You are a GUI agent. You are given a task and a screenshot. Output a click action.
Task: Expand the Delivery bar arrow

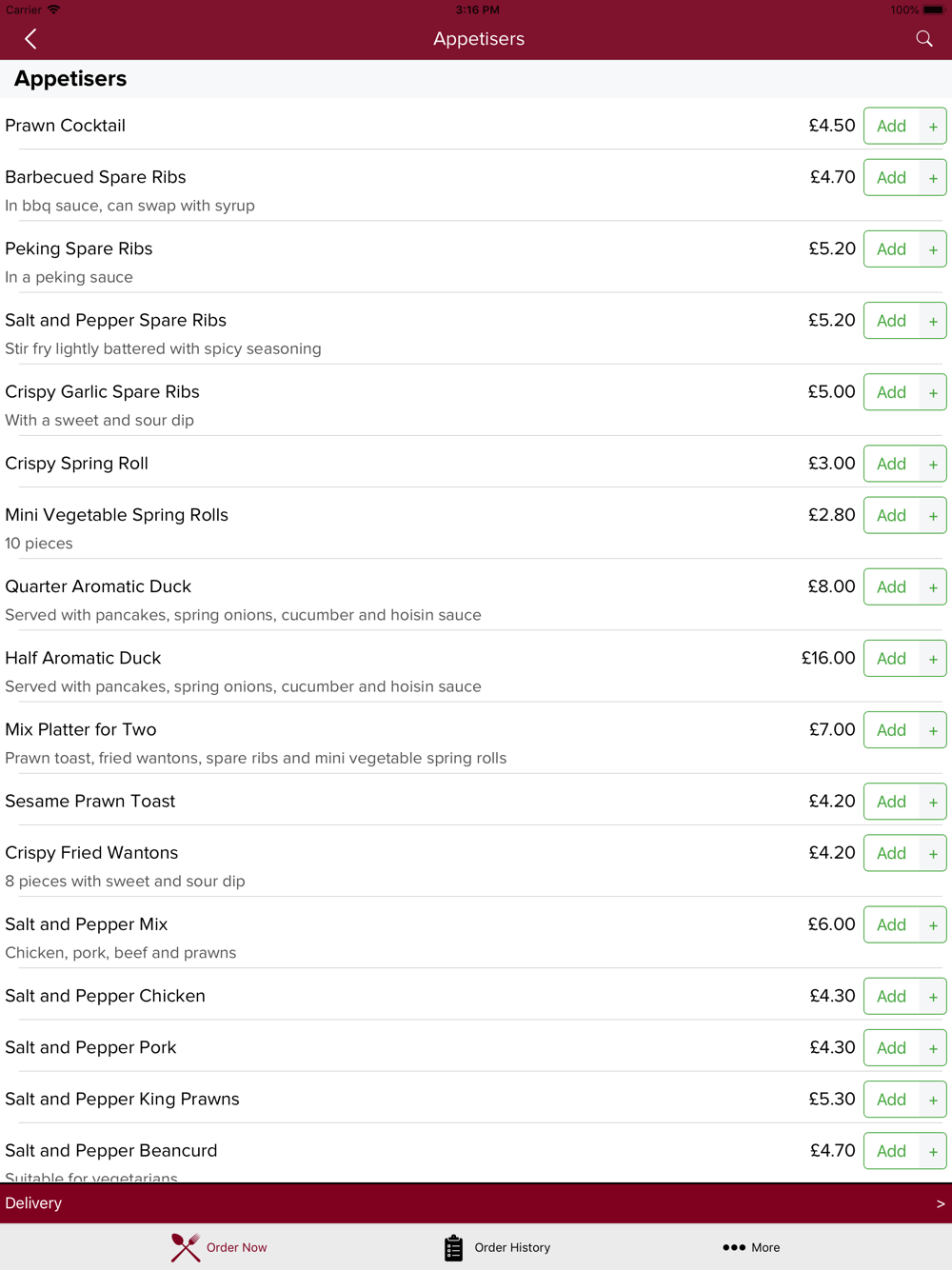pos(940,1204)
